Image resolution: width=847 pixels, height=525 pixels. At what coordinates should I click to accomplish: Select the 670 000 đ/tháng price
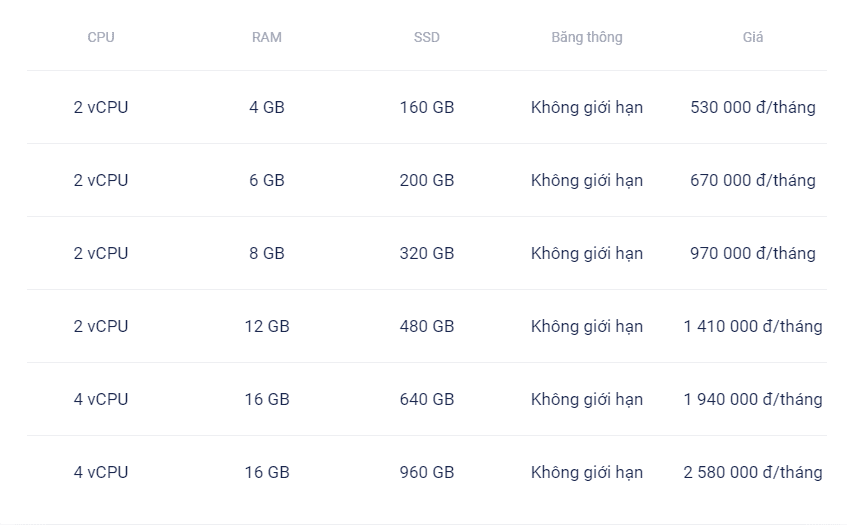[x=752, y=180]
